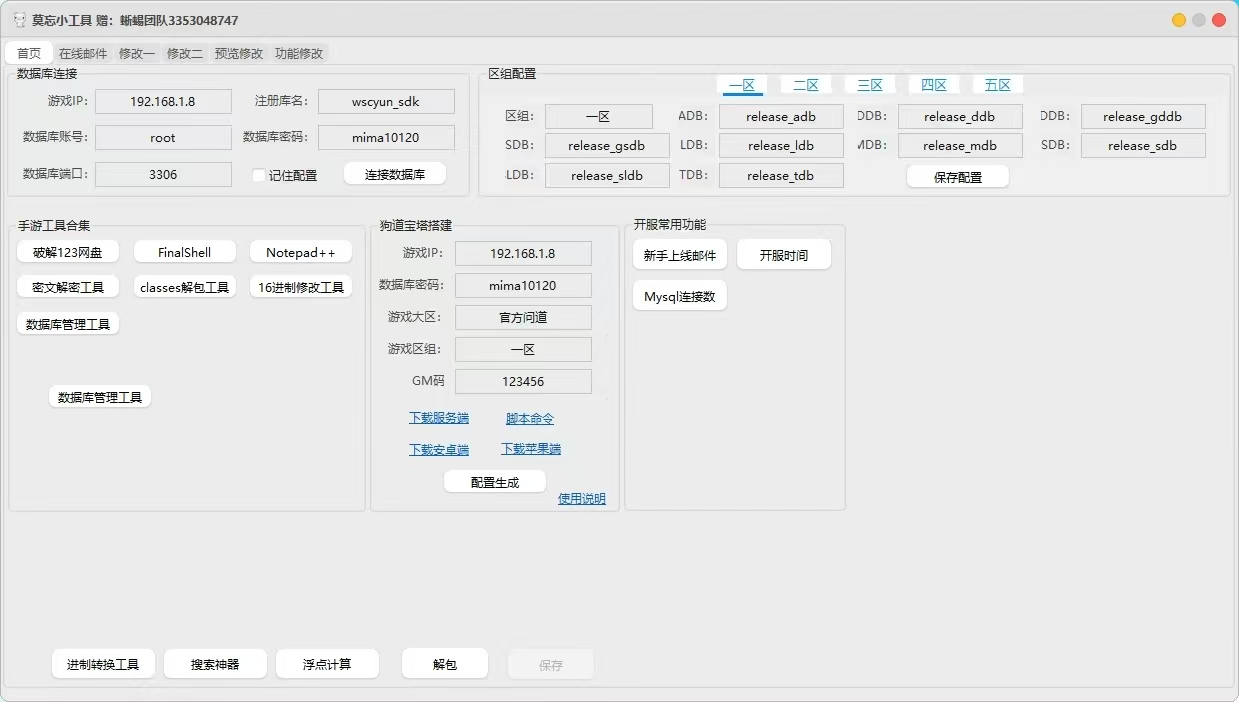Click the 使用说明 link
1239x702 pixels.
[x=581, y=499]
